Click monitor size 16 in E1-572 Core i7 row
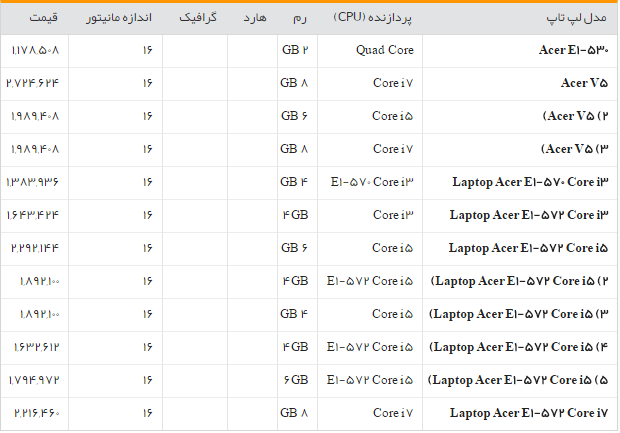Viewport: 620px width, 433px height. (148, 413)
